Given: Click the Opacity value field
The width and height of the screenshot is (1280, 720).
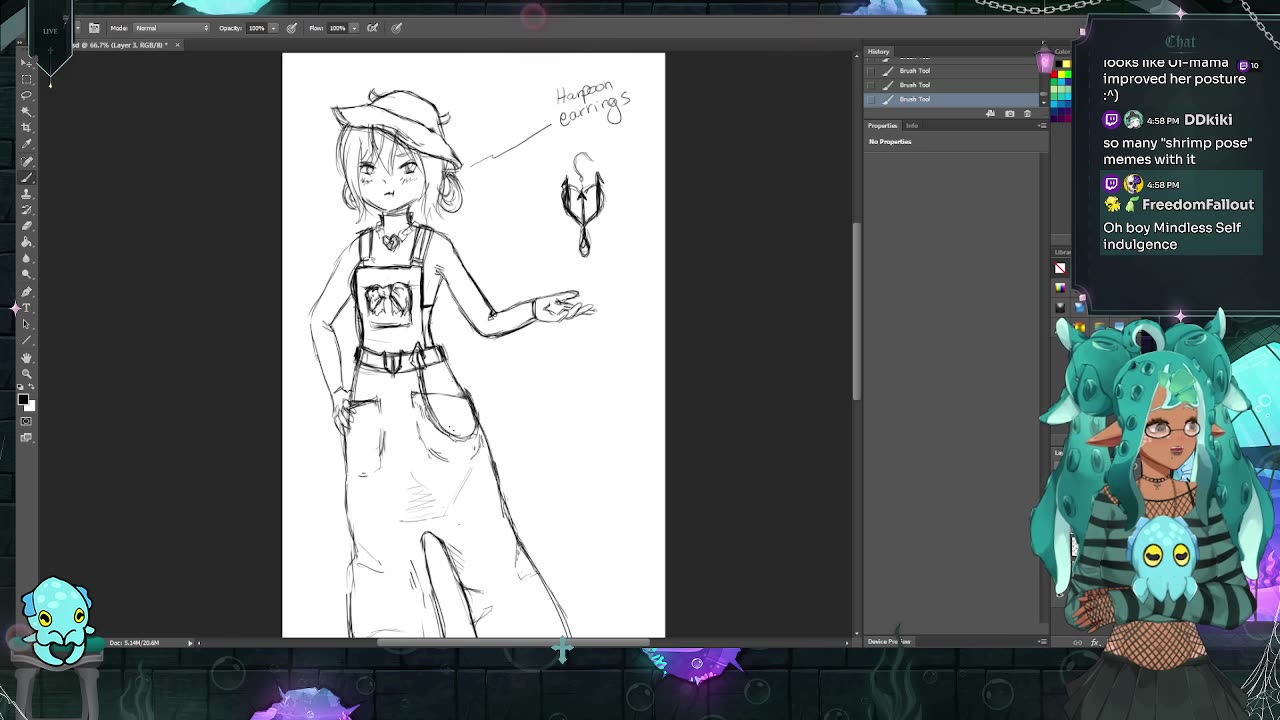Looking at the screenshot, I should (x=257, y=28).
